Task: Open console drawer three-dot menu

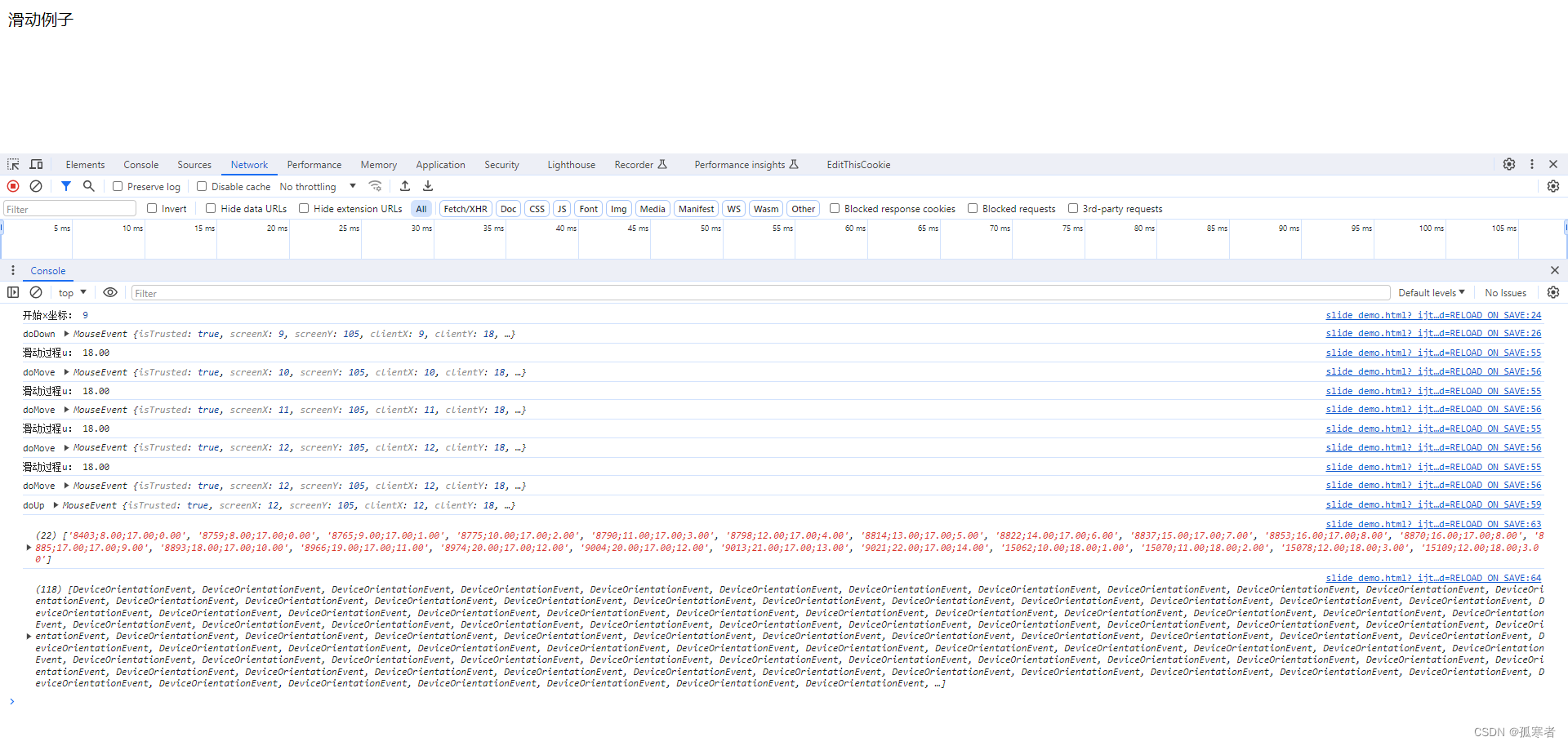Action: [x=12, y=270]
